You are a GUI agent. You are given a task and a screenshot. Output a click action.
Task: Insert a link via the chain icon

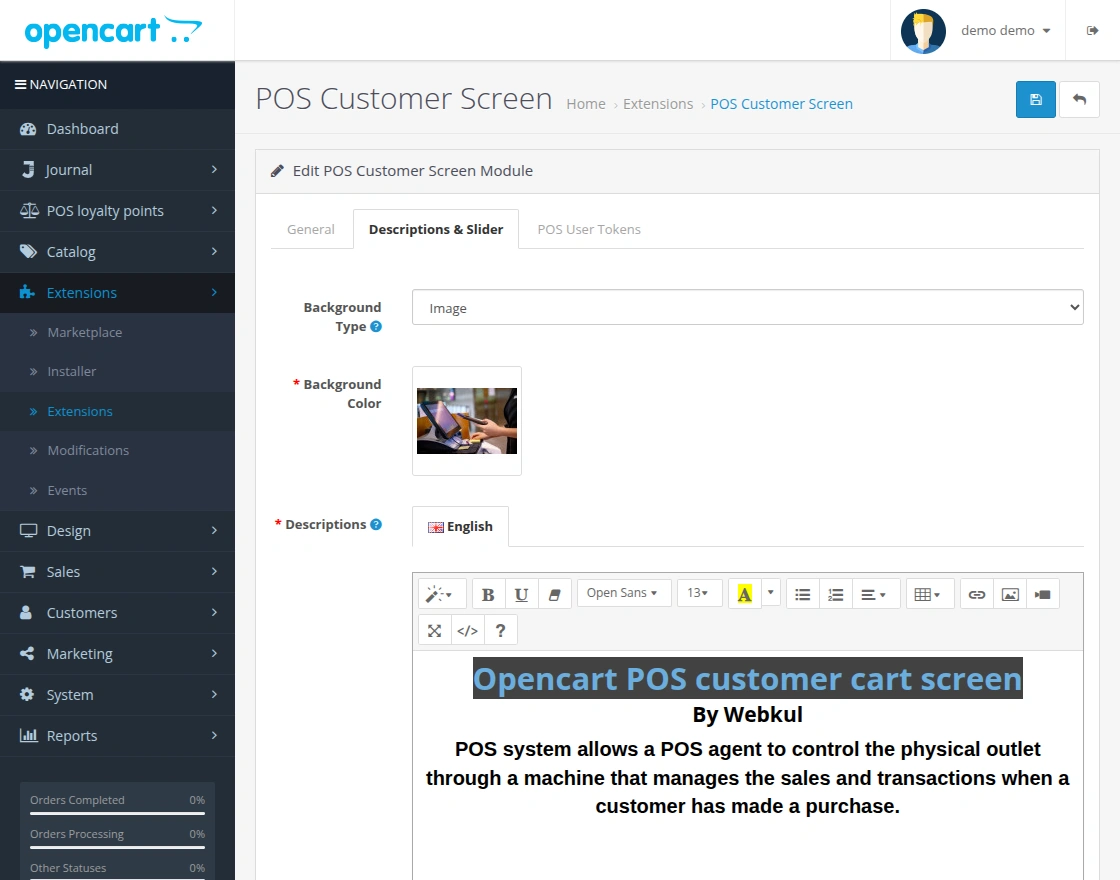977,593
